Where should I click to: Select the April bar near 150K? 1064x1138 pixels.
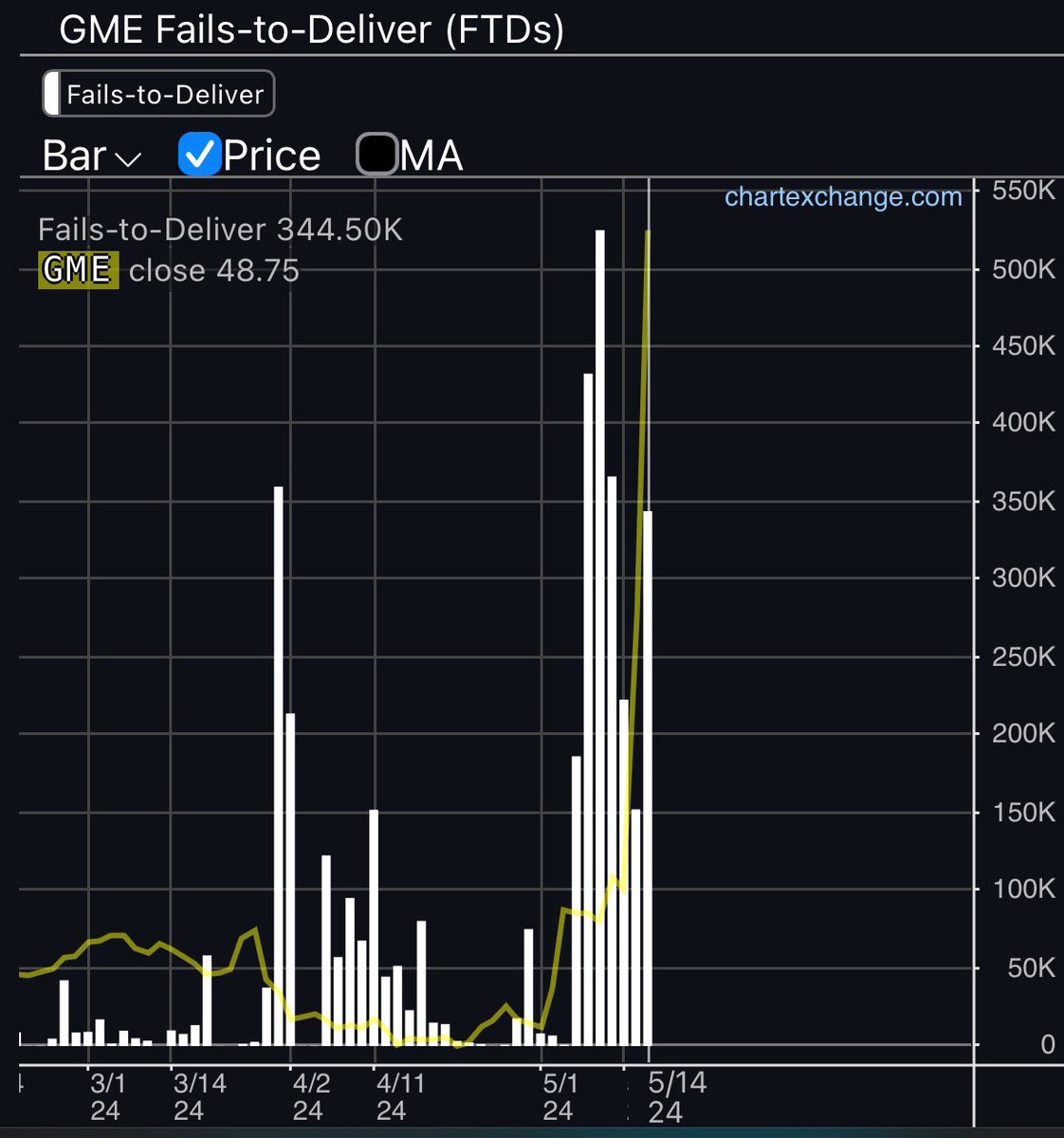374,927
